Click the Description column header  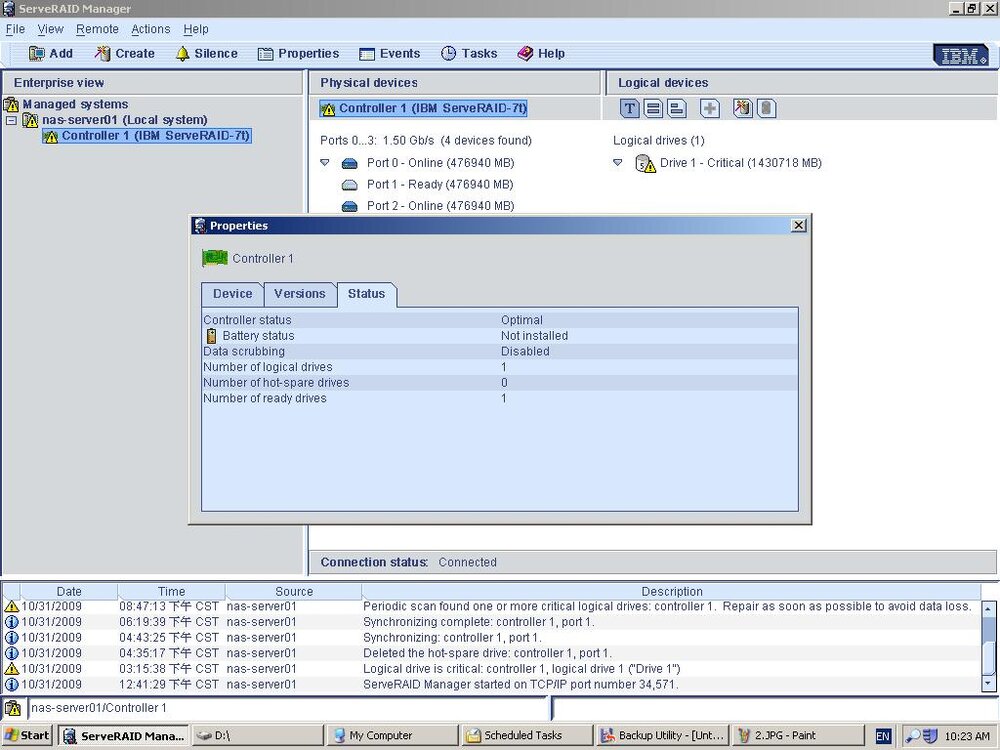click(x=672, y=591)
